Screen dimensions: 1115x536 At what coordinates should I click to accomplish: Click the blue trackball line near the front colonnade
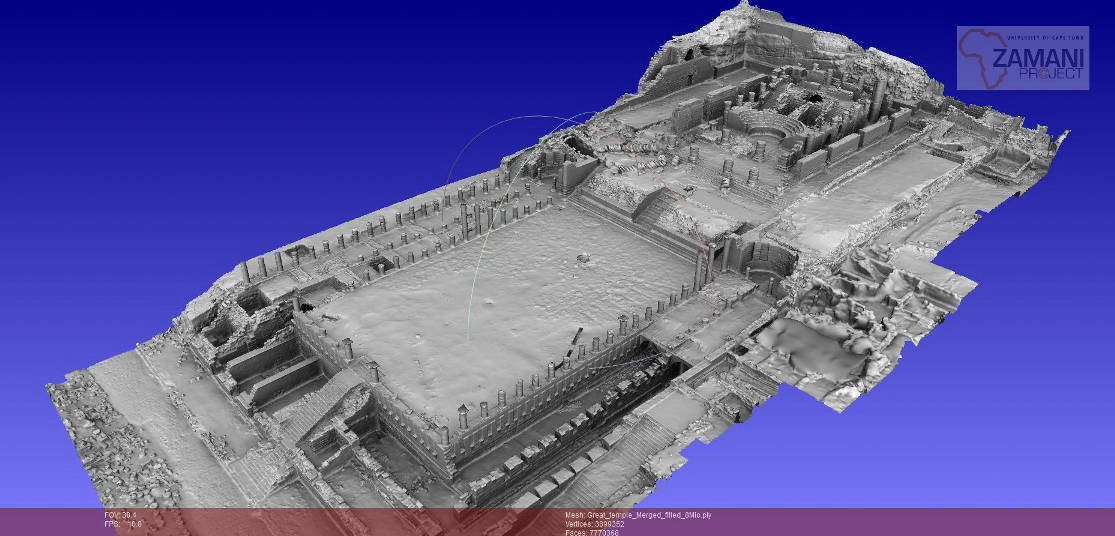620,360
